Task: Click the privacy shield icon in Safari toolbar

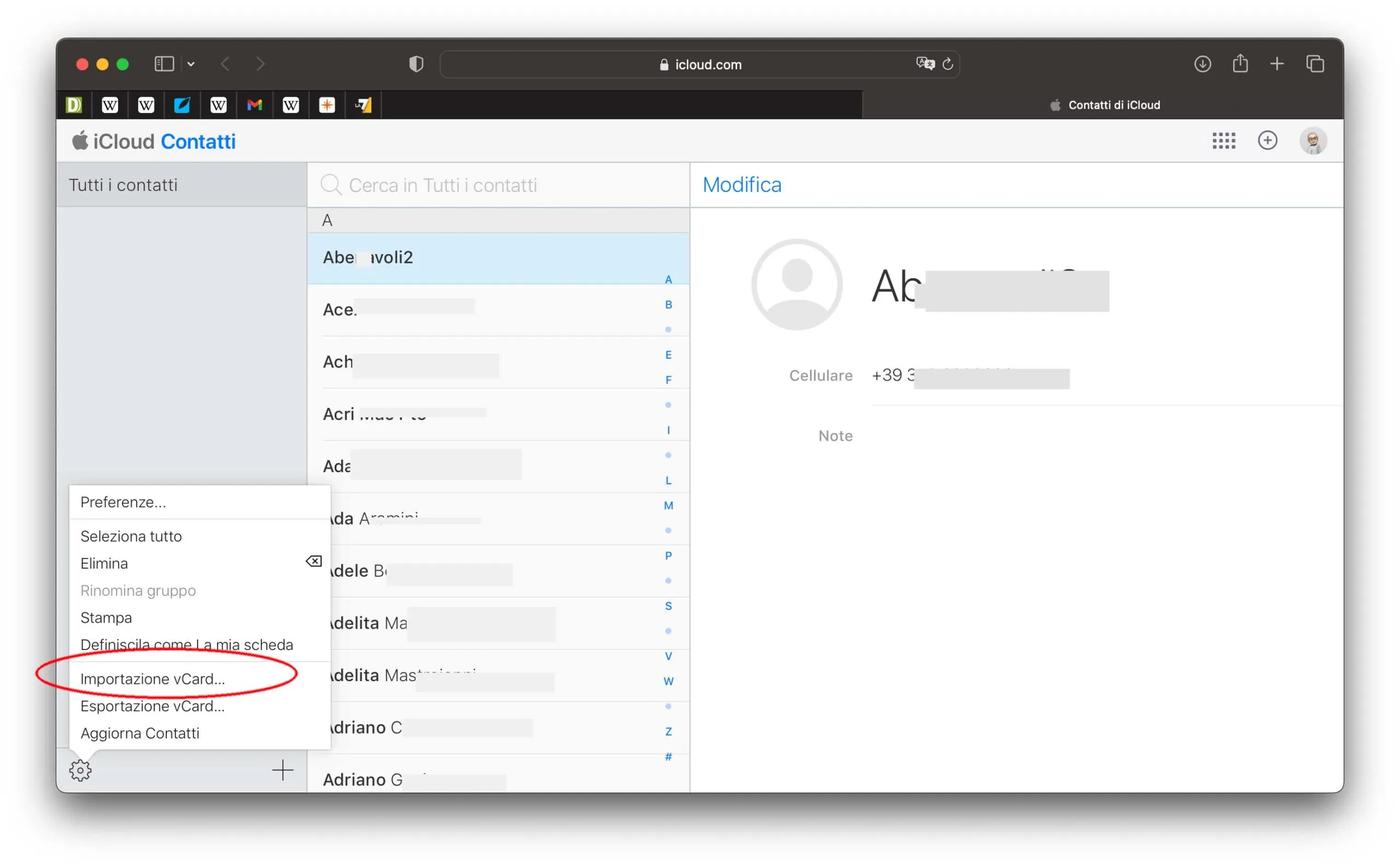Action: tap(415, 63)
